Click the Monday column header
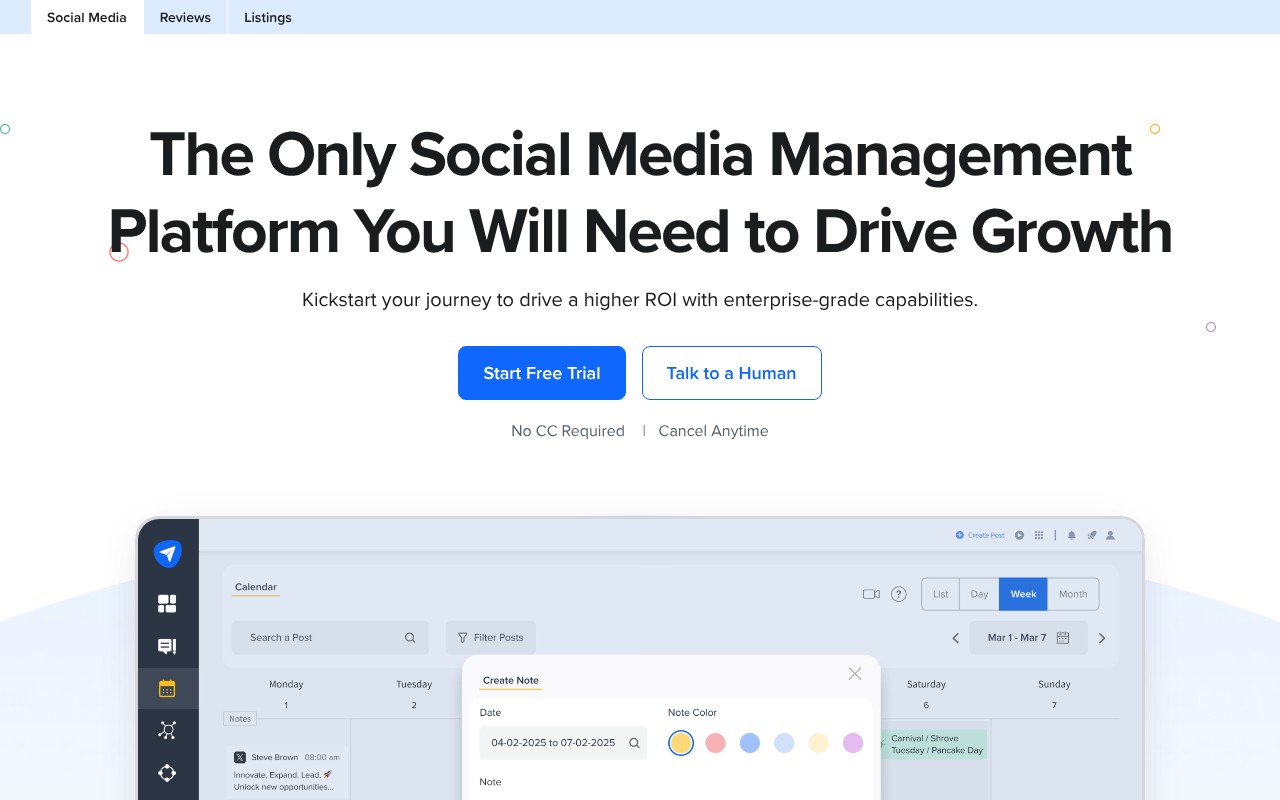Screen dimensions: 1280x800 click(286, 684)
